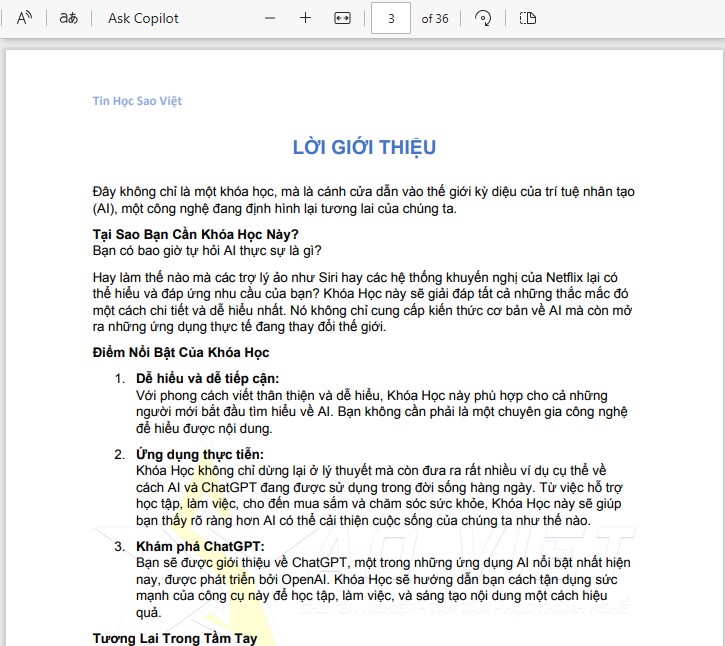Click the page number field showing 3

(390, 18)
